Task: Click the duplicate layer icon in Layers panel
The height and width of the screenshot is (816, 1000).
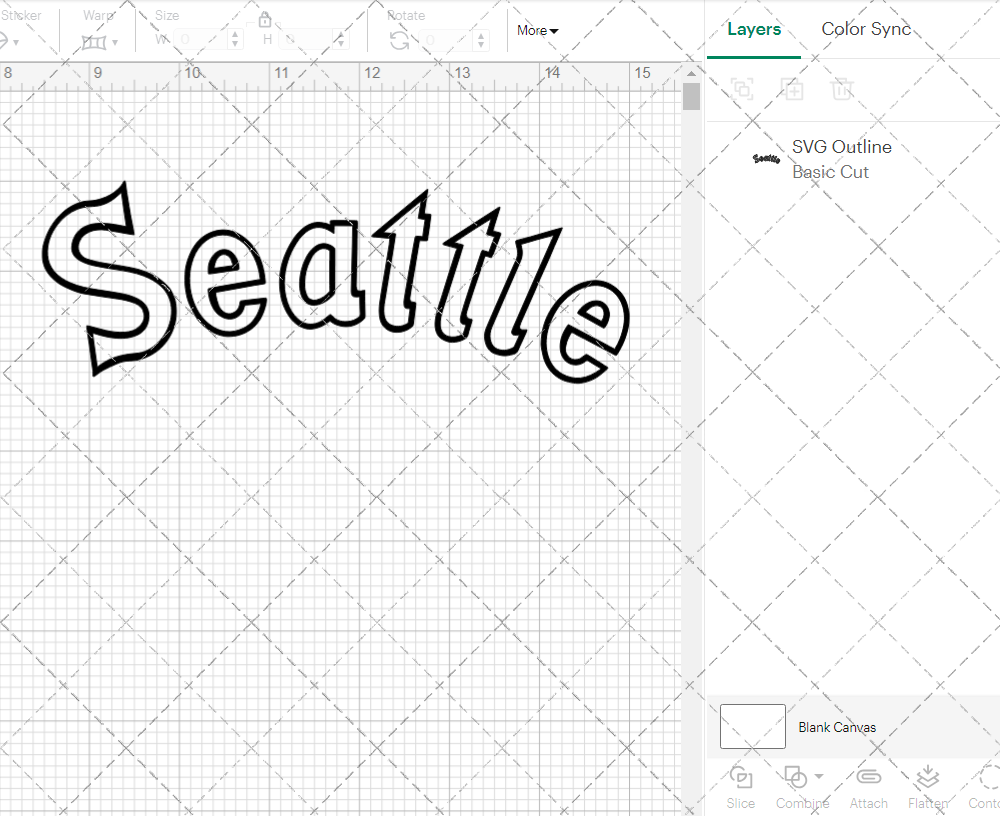Action: [x=793, y=89]
